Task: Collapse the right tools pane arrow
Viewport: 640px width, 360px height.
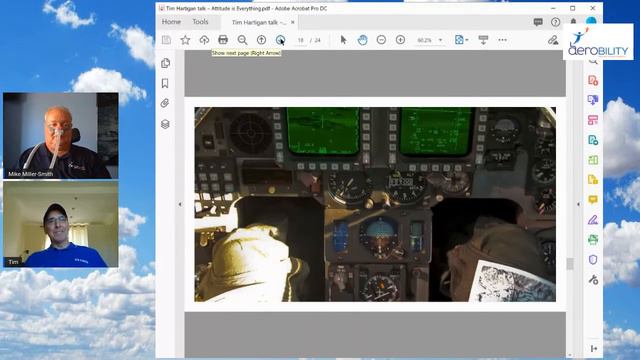Action: click(578, 204)
